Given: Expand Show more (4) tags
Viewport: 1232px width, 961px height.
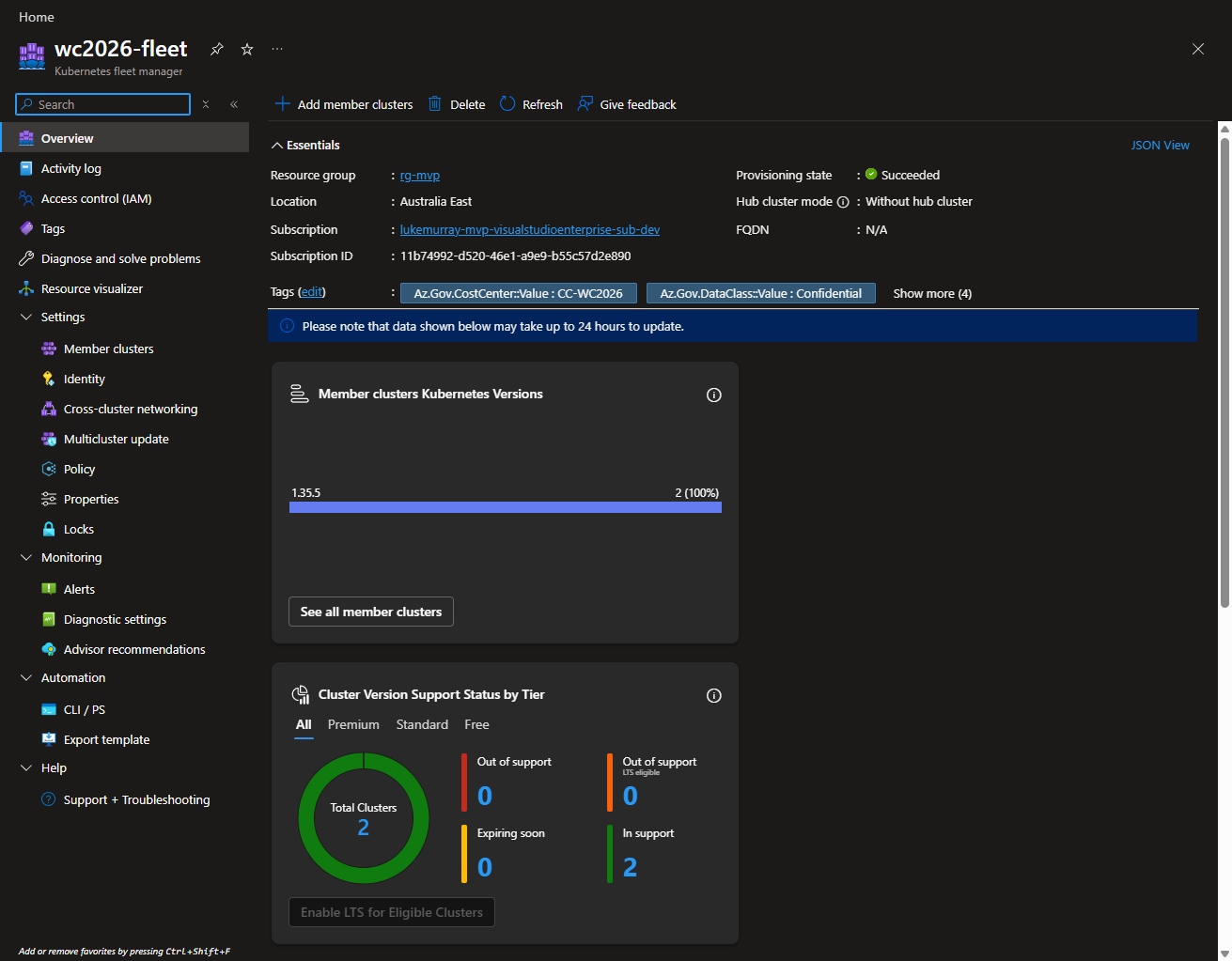Looking at the screenshot, I should (x=932, y=293).
